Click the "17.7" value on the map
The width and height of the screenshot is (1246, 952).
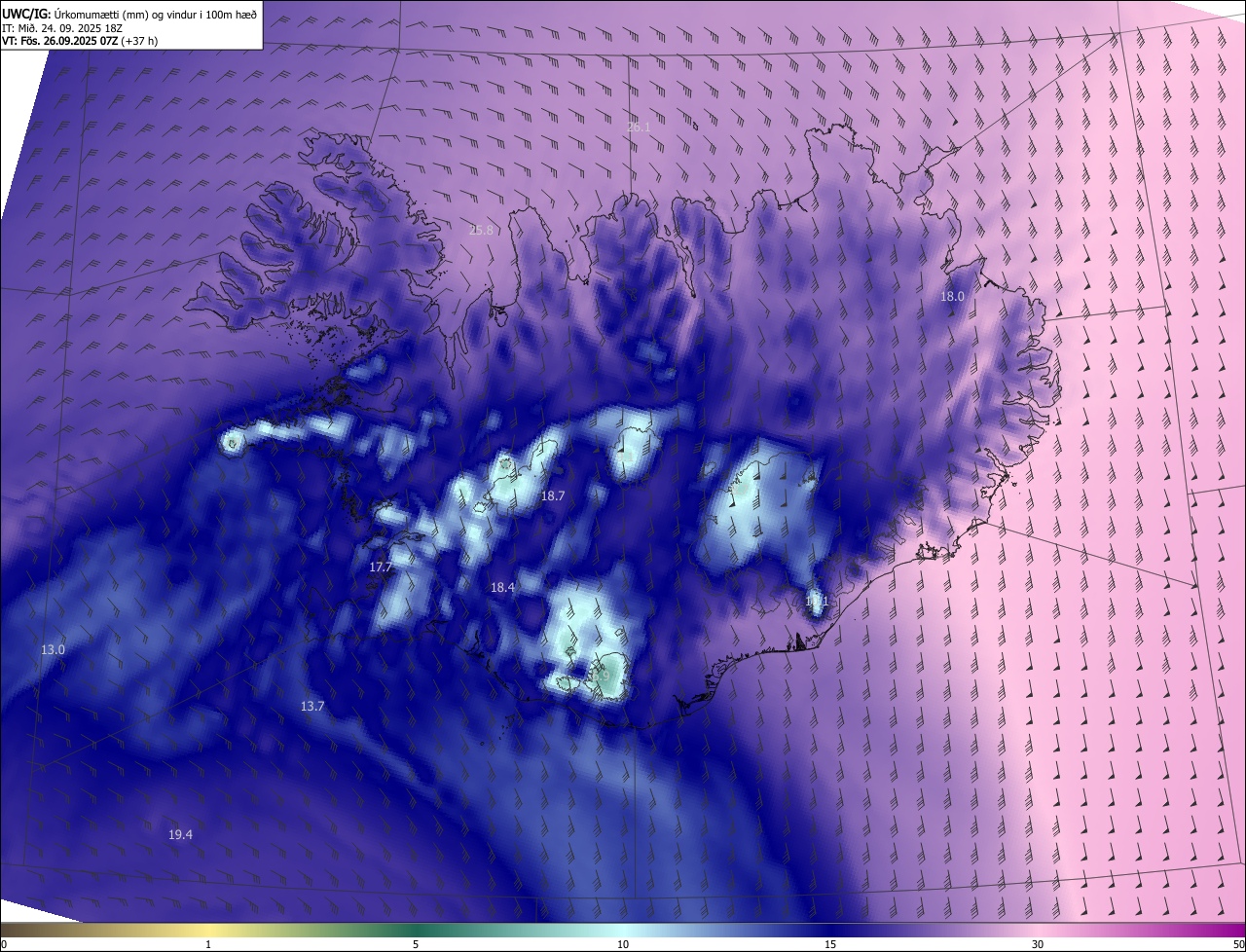381,567
